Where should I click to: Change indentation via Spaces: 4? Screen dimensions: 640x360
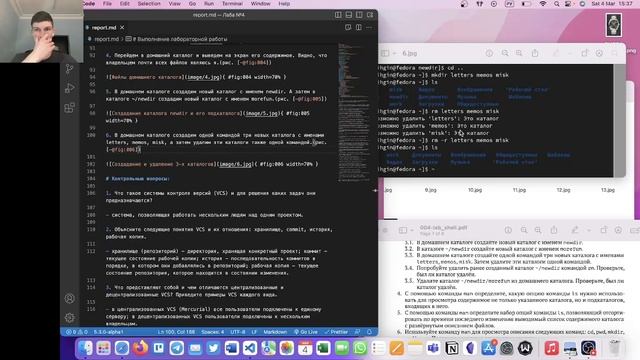point(213,332)
